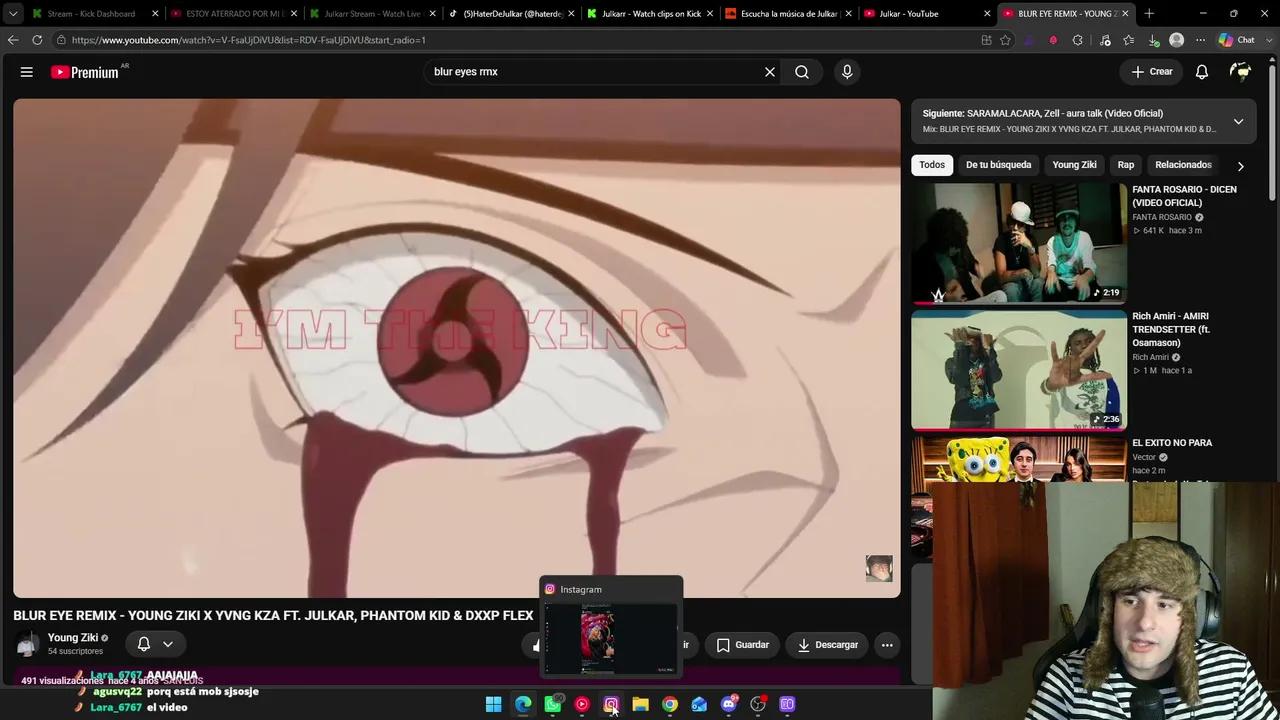Open a new browser tab
Screen dimensions: 1280x720
1149,14
